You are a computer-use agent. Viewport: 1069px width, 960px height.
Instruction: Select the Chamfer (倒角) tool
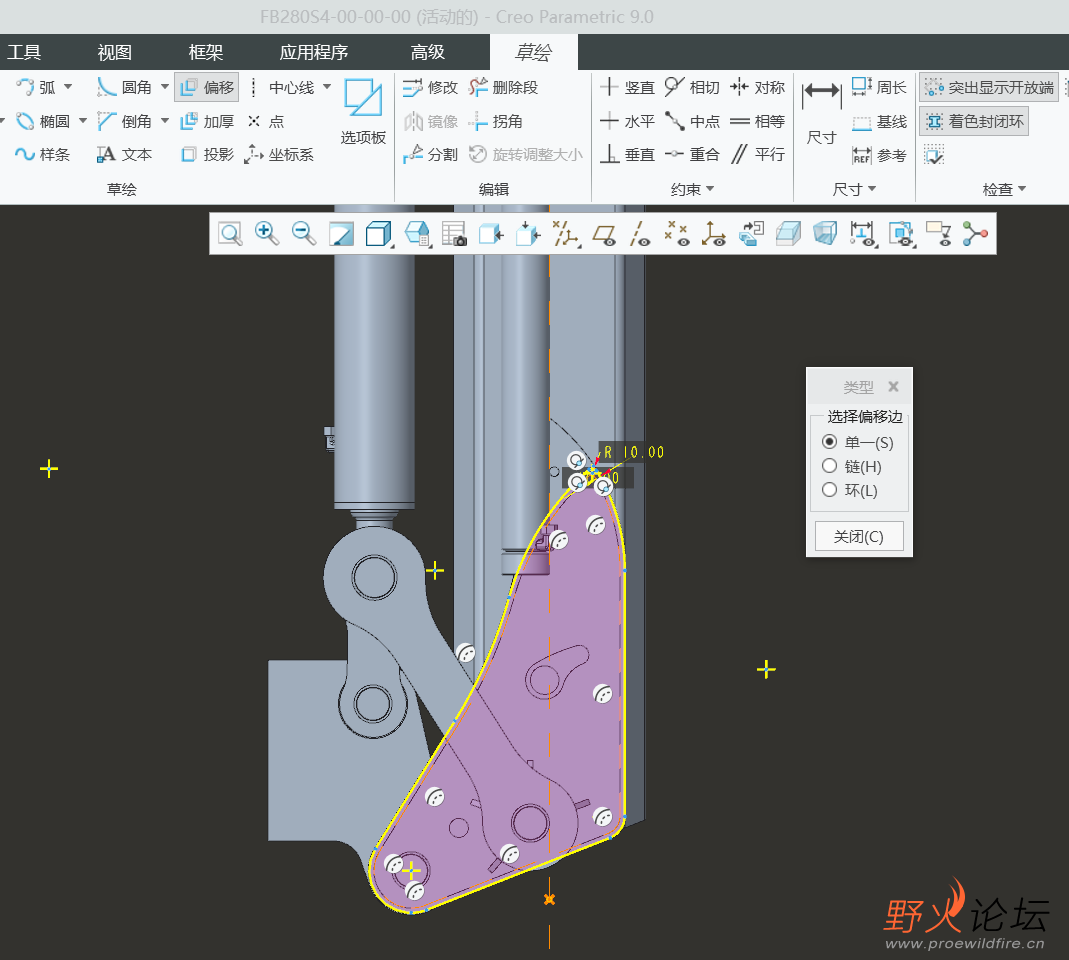pos(124,121)
